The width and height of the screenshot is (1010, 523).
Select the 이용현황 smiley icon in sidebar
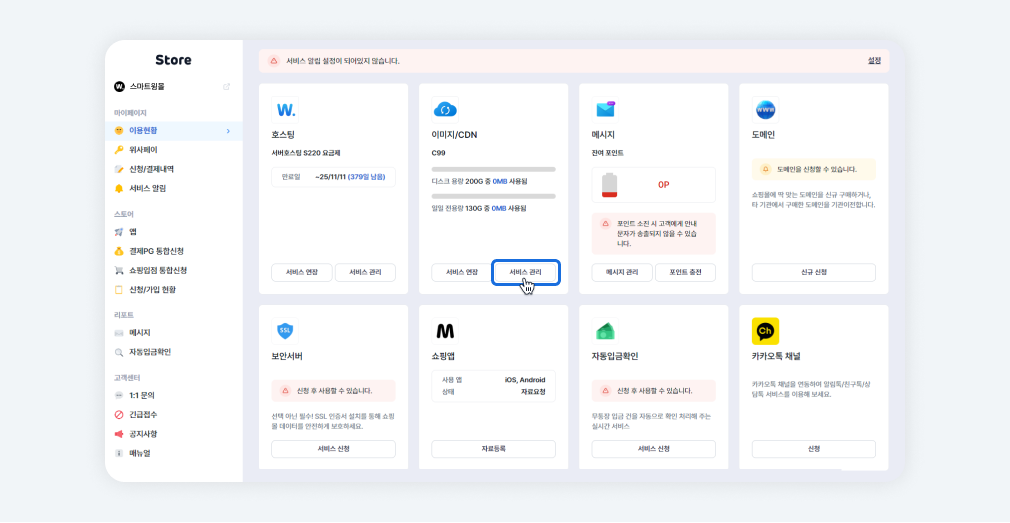coord(119,131)
